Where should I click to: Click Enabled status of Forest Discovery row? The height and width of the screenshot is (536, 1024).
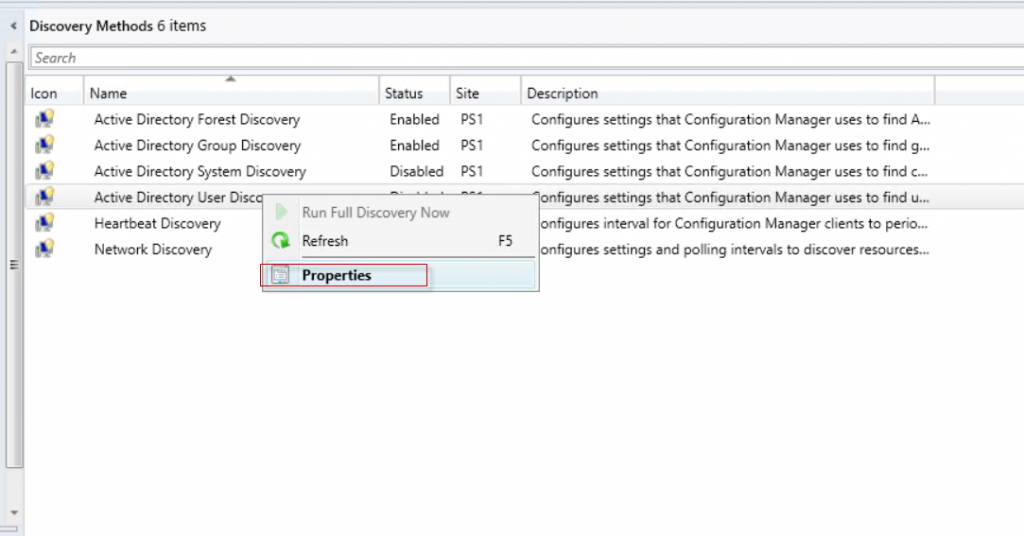415,119
